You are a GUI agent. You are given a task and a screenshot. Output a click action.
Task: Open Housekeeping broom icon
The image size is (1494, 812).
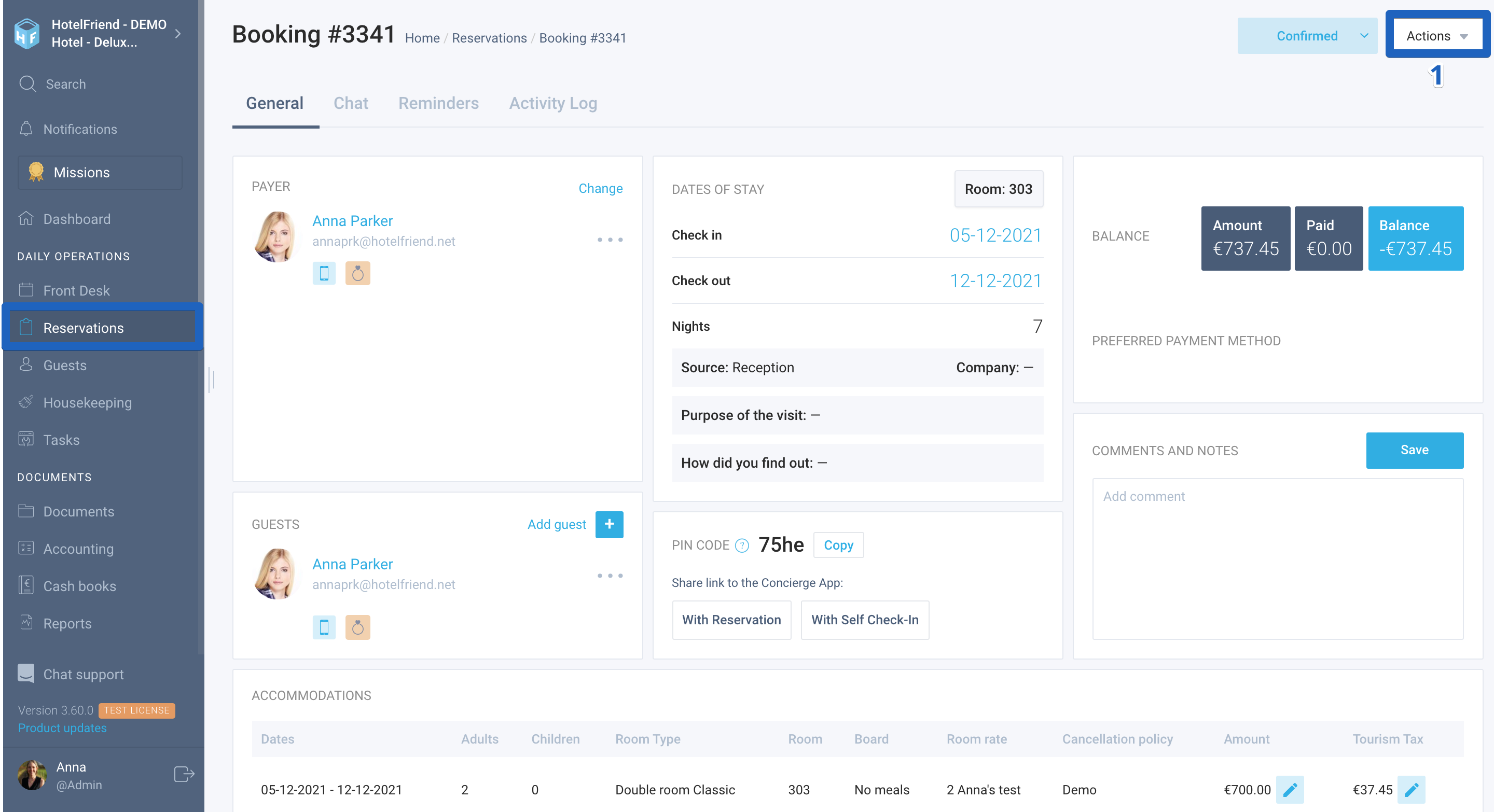(x=26, y=402)
